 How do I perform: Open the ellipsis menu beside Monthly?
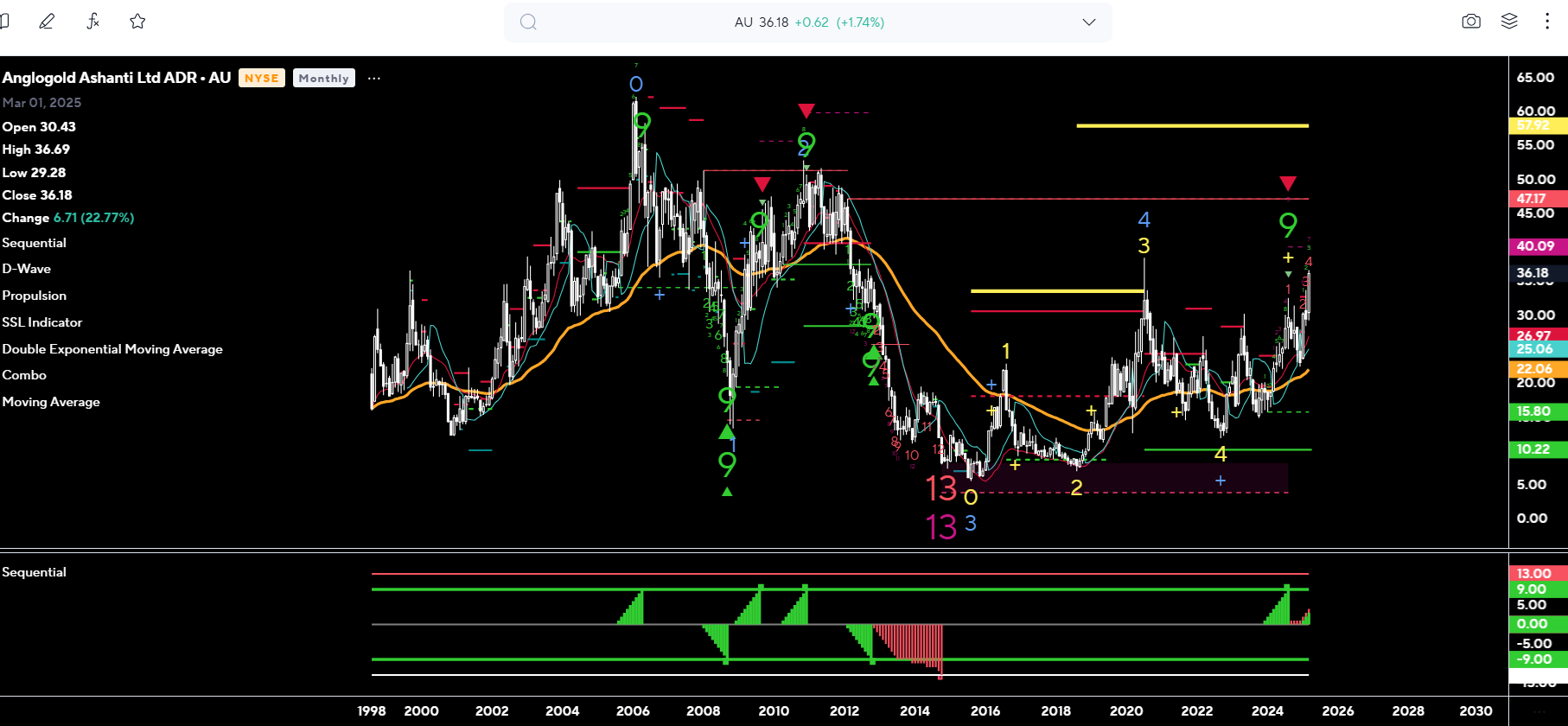374,78
